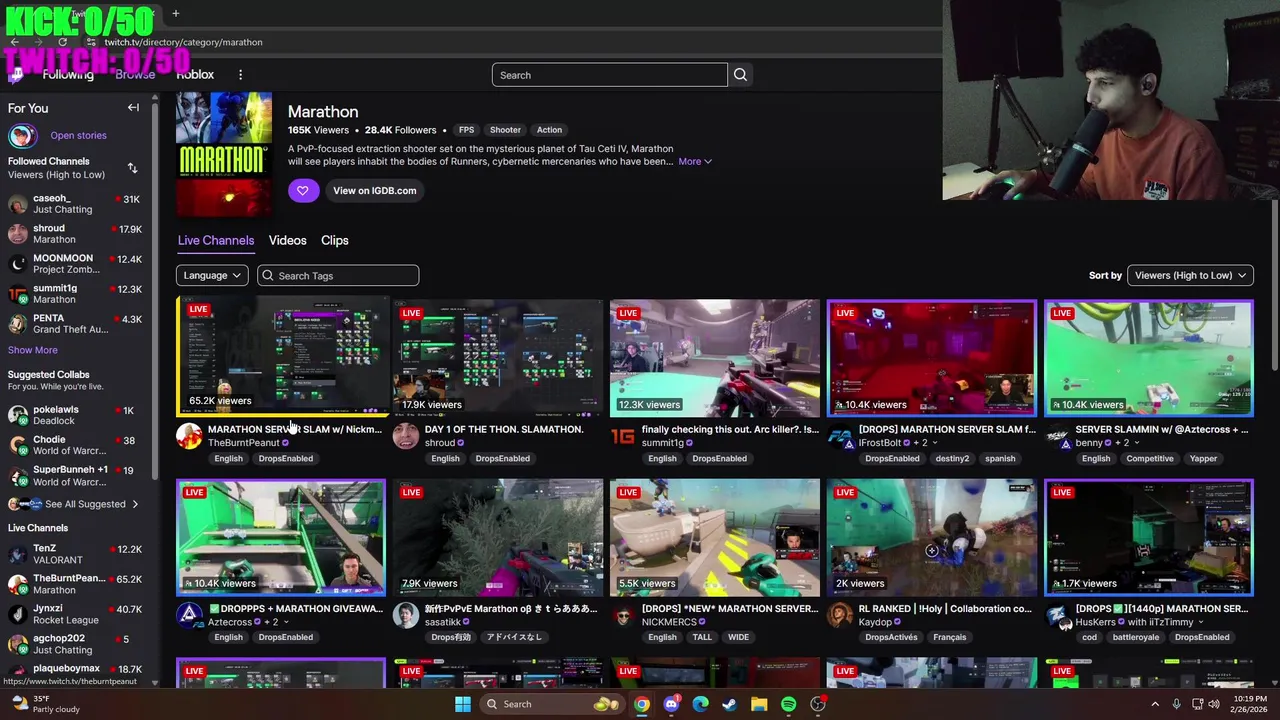Open HusKerrs stream thumbnail with 1.7K viewers
This screenshot has height=720, width=1280.
coord(1149,537)
